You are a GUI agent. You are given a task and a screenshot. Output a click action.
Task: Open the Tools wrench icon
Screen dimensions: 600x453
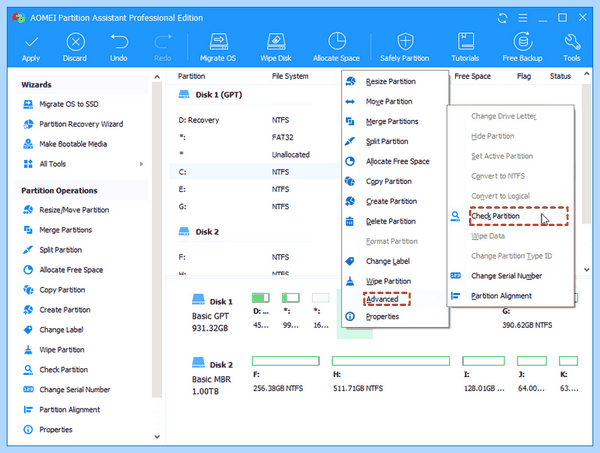pyautogui.click(x=572, y=42)
